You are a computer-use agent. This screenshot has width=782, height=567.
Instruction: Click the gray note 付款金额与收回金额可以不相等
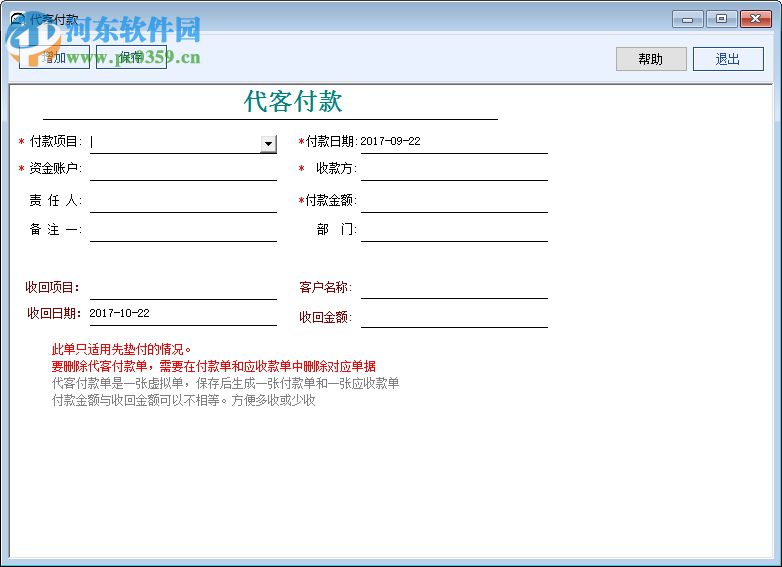[184, 400]
